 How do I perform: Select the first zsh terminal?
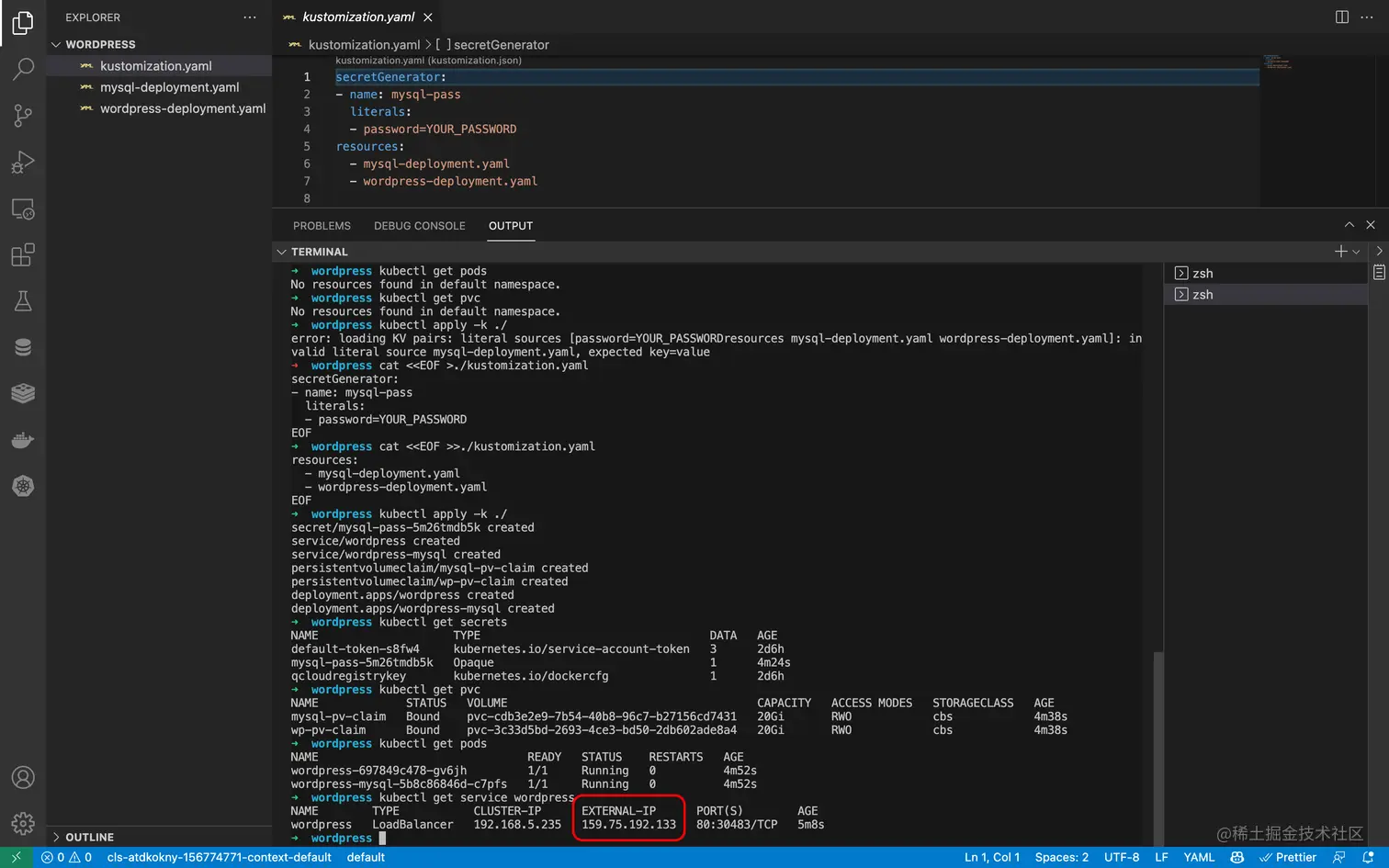1265,273
